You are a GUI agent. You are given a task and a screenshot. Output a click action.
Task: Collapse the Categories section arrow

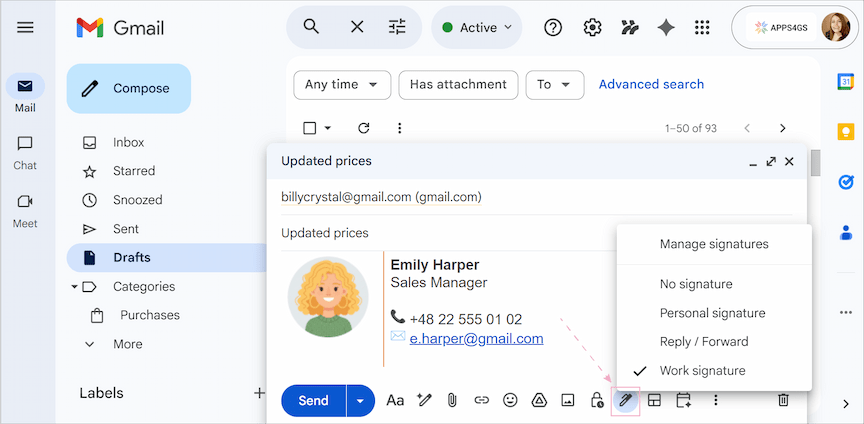pos(73,287)
